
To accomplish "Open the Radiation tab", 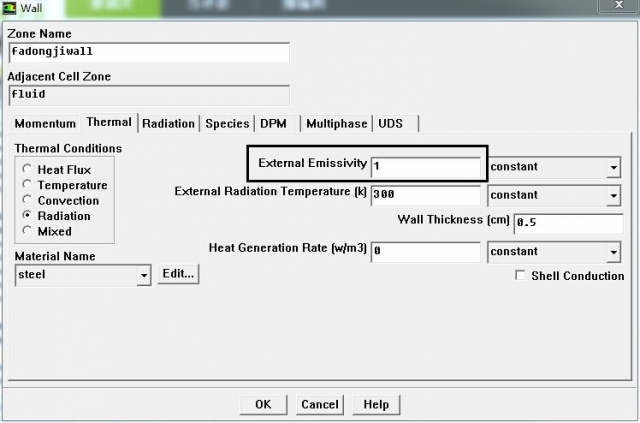I will tap(168, 124).
